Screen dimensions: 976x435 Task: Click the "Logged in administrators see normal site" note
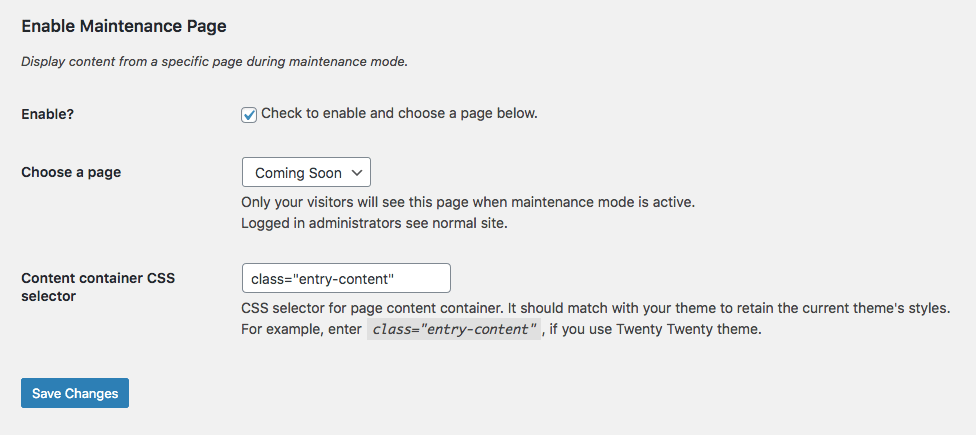coord(375,223)
